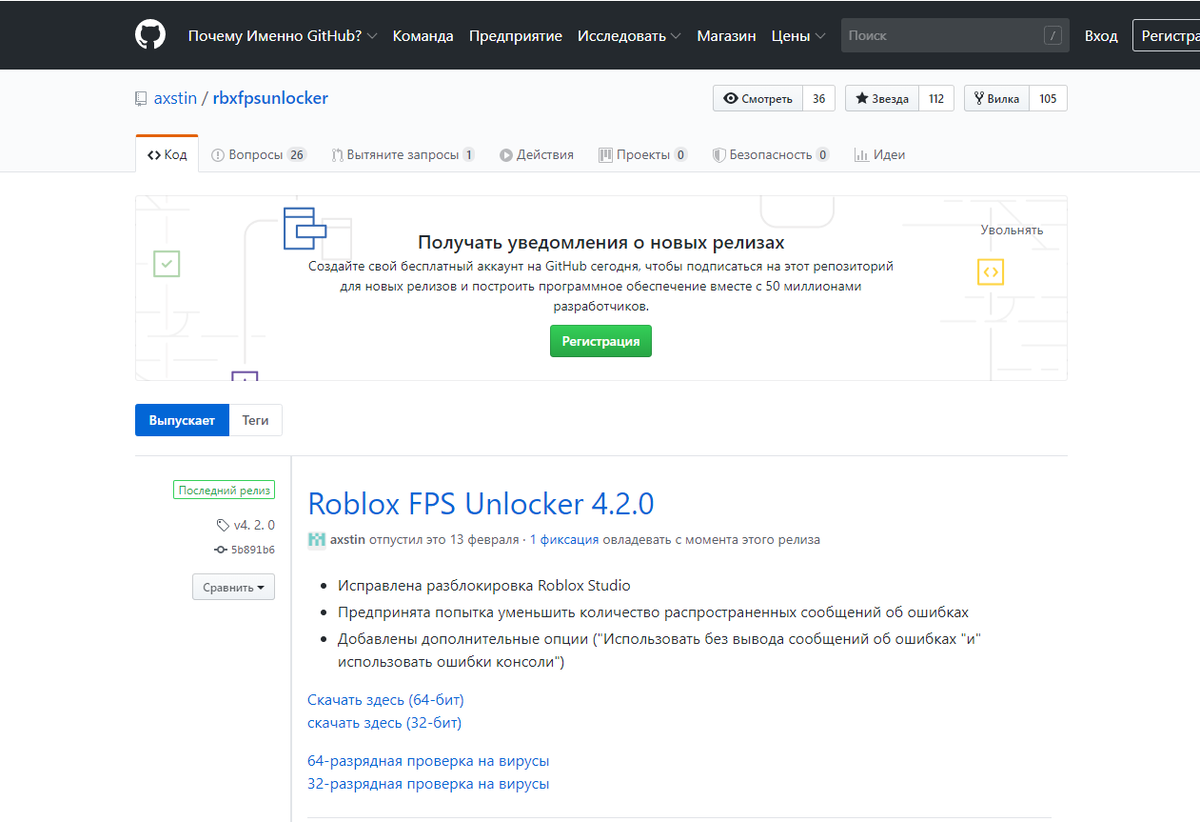The height and width of the screenshot is (822, 1200).
Task: Switch to the Код tab
Action: [167, 154]
